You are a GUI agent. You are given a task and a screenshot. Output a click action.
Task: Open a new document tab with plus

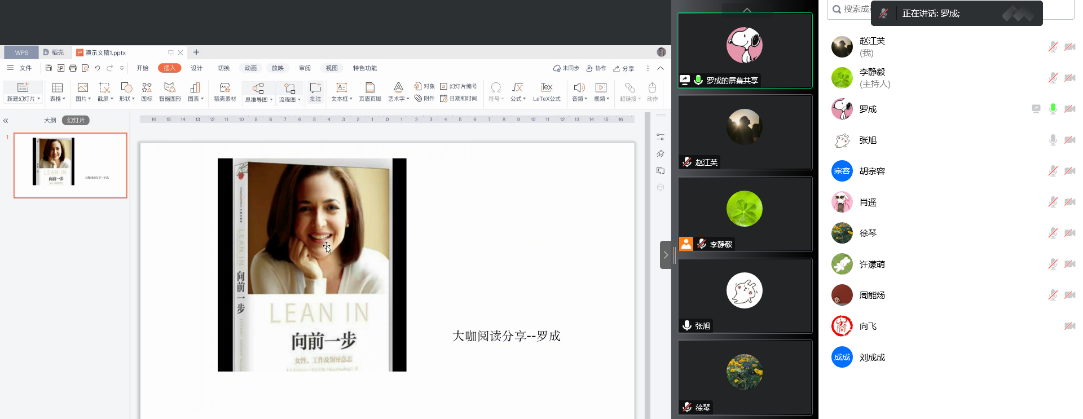click(196, 52)
